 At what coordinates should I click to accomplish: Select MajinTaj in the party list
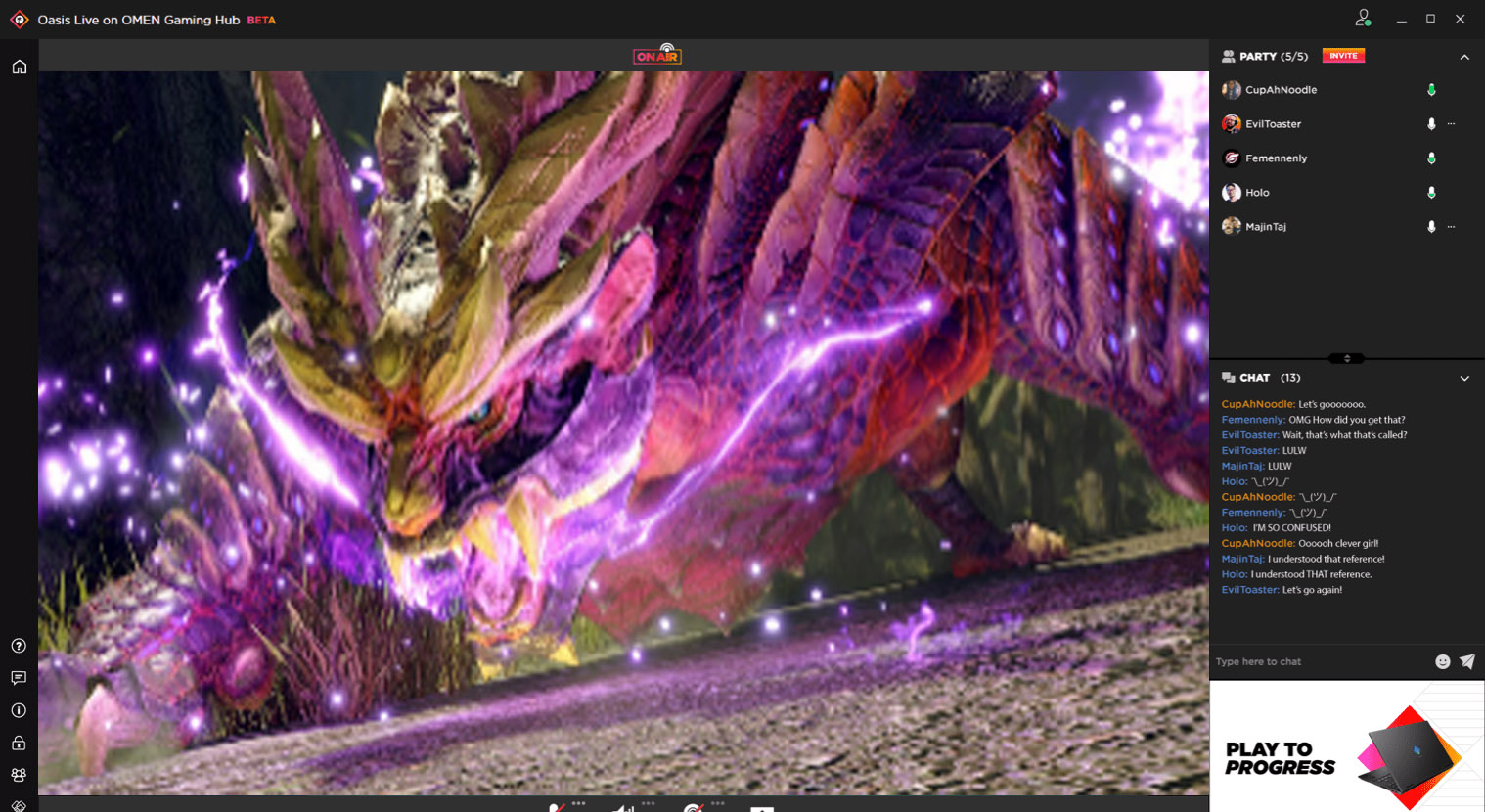coord(1265,227)
